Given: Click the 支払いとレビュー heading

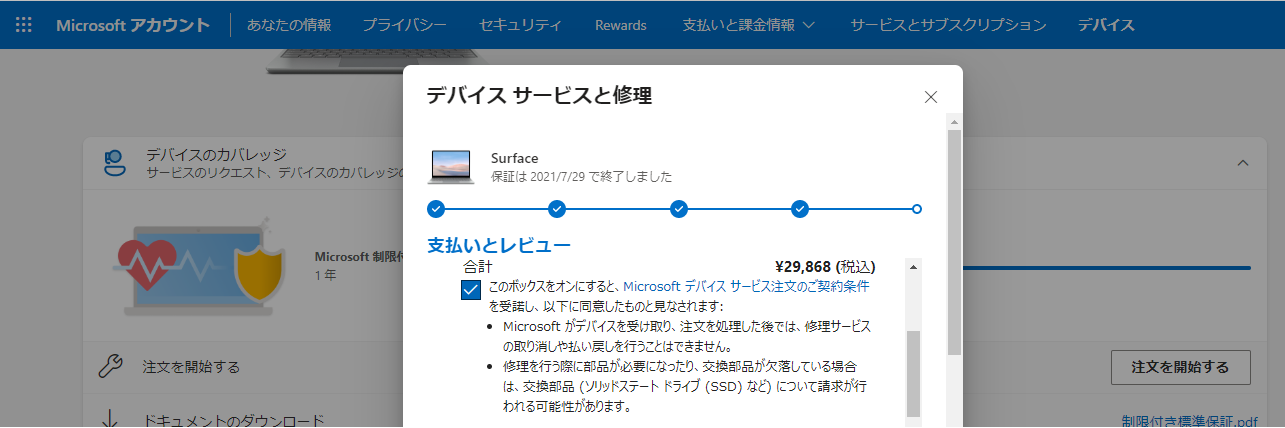Looking at the screenshot, I should pyautogui.click(x=499, y=245).
